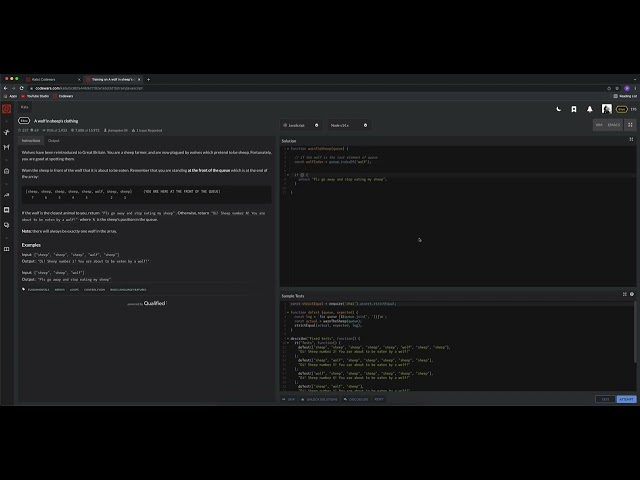Click the RESET button

(x=379, y=399)
